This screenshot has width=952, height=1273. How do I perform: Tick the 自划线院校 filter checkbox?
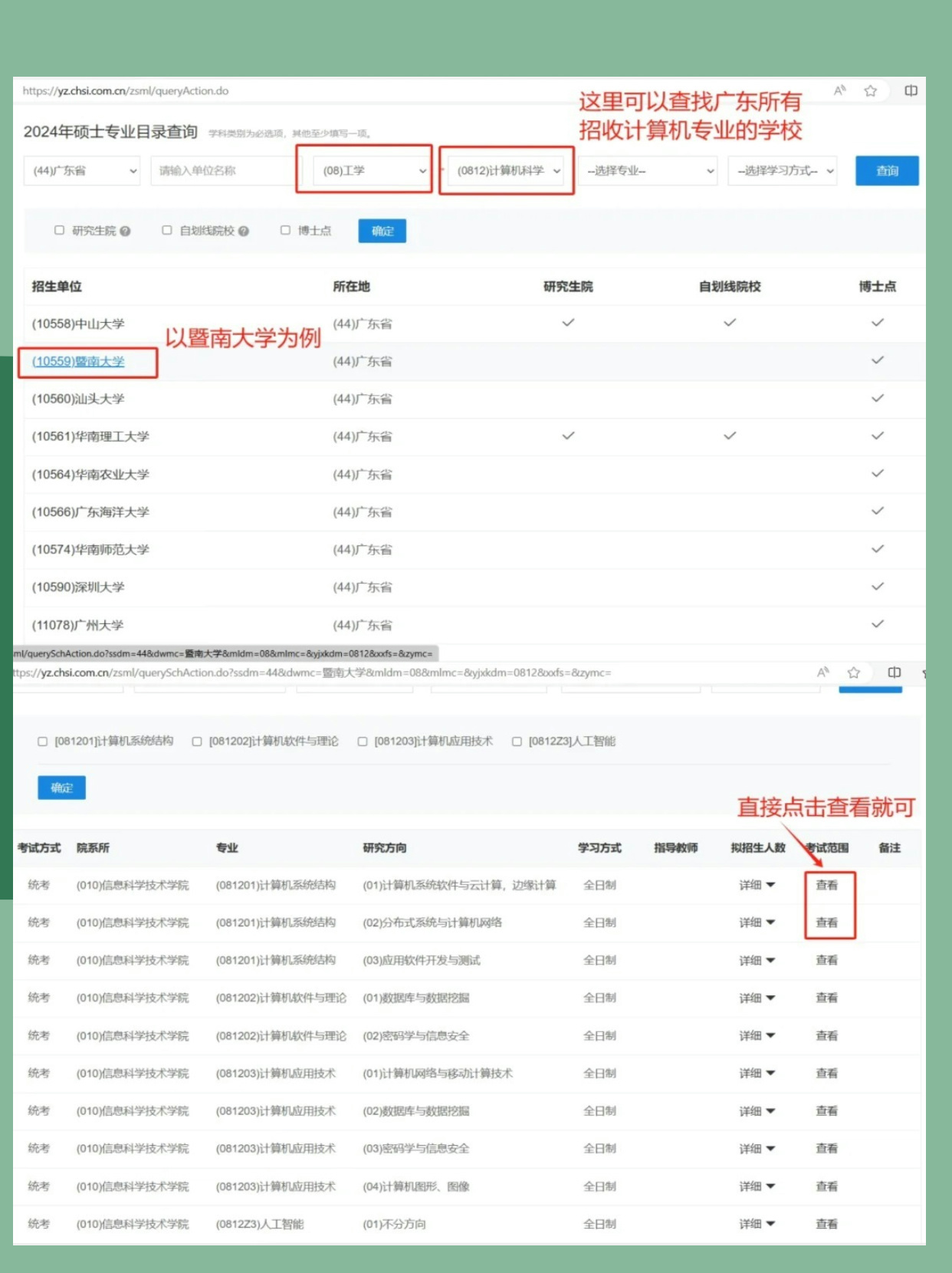[x=166, y=230]
